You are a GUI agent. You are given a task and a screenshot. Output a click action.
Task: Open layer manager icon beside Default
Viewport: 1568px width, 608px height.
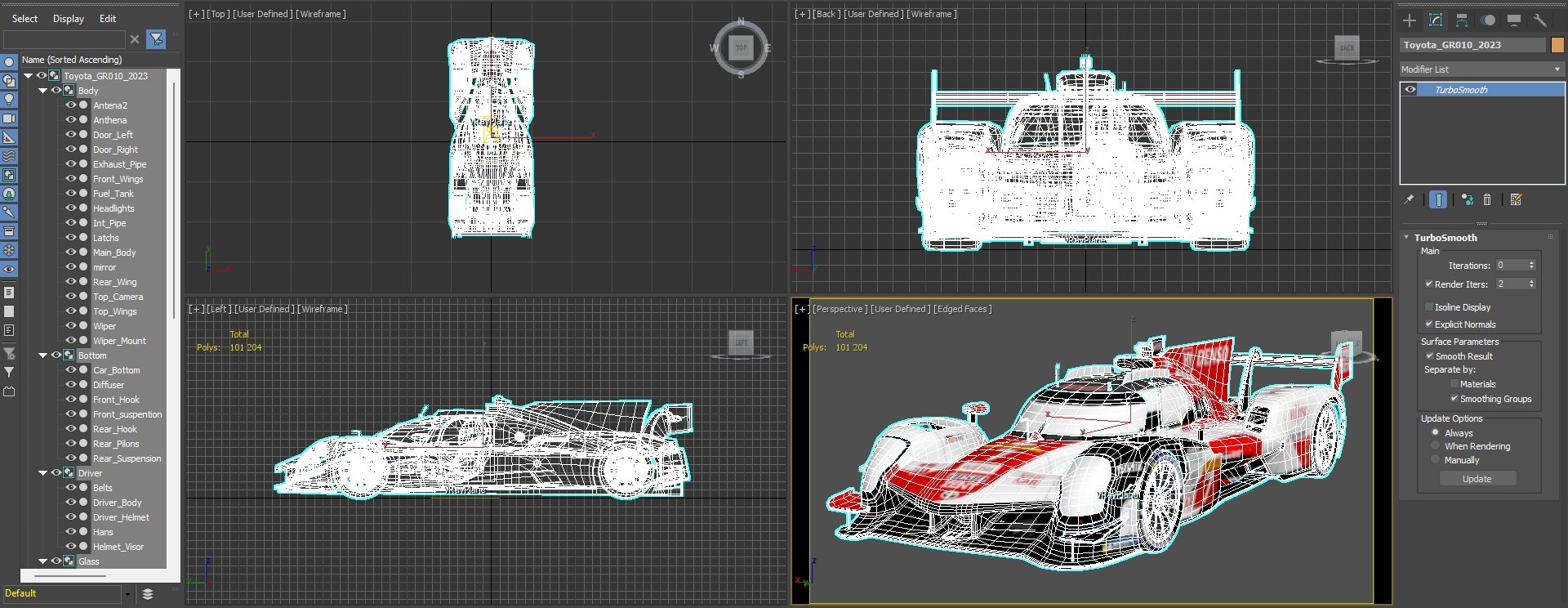tap(148, 594)
